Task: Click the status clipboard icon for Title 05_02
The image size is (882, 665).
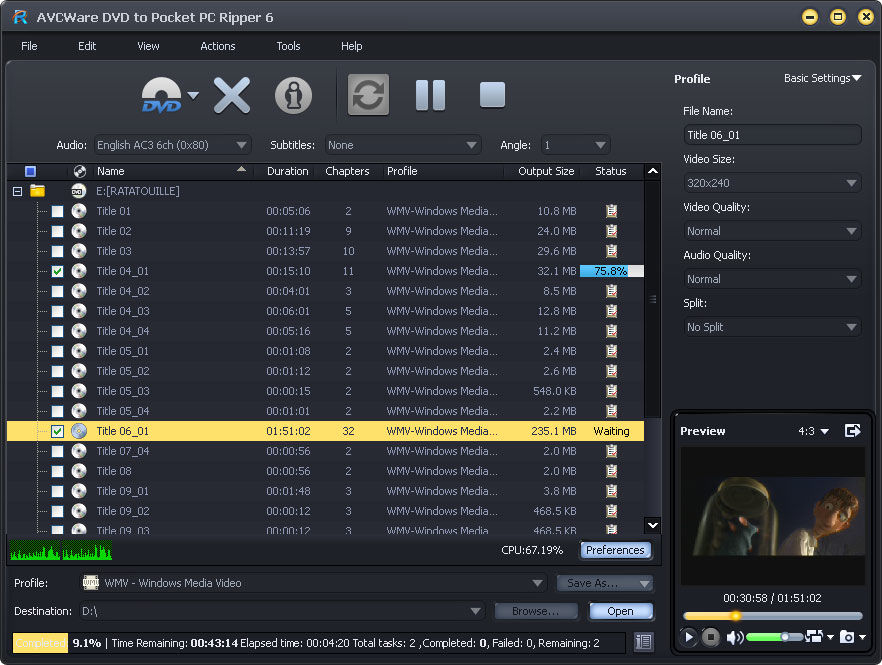Action: click(x=611, y=371)
